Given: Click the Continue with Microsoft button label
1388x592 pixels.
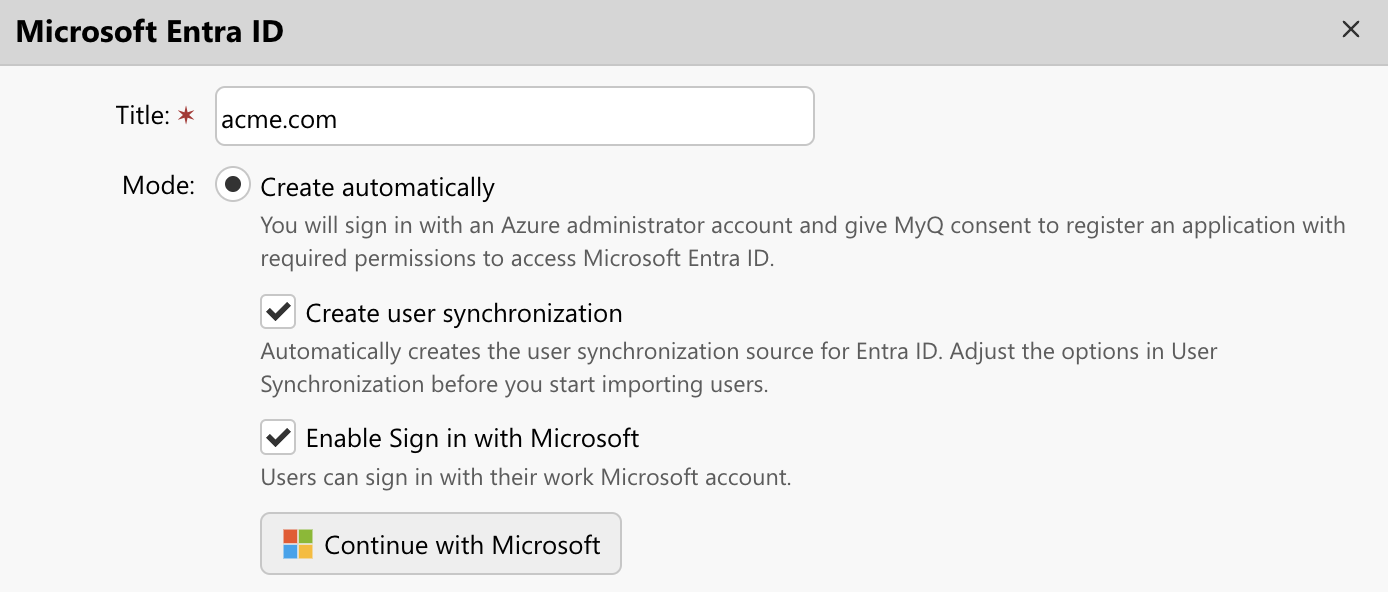Looking at the screenshot, I should pyautogui.click(x=462, y=544).
